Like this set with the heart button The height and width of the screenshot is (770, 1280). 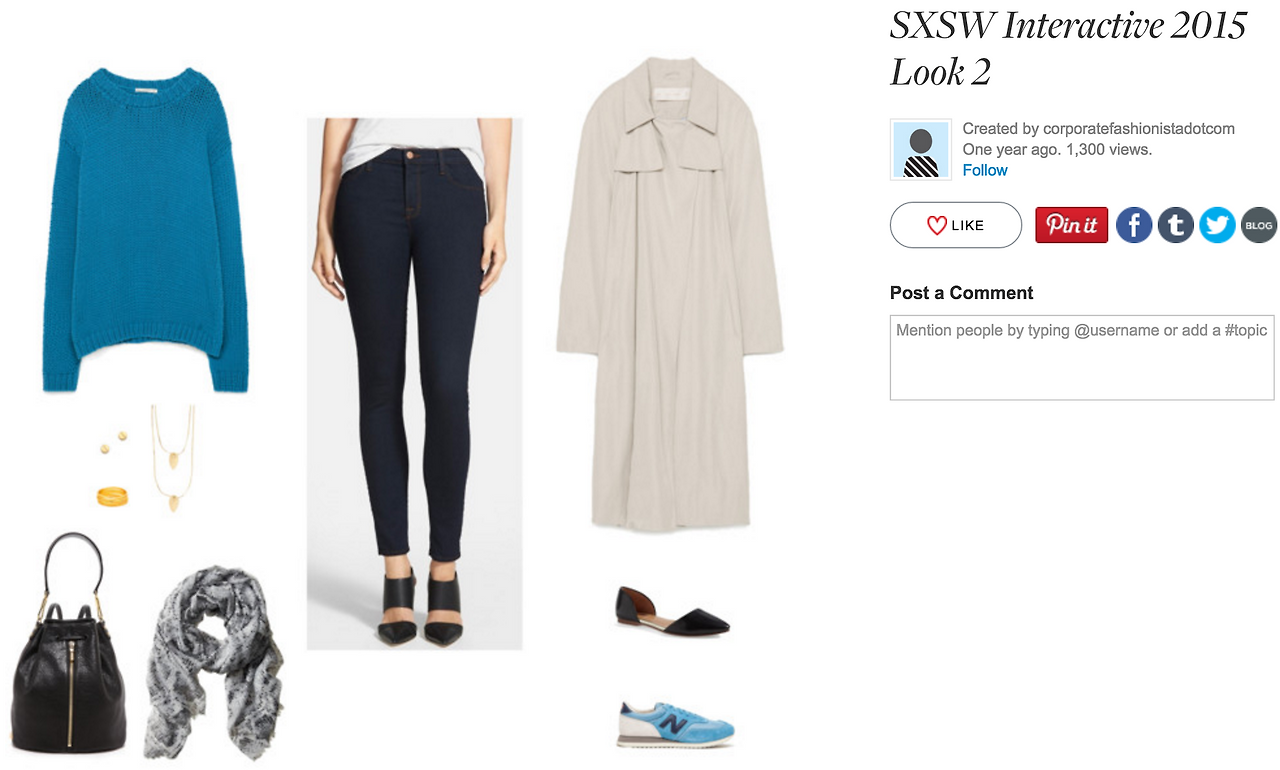point(955,225)
